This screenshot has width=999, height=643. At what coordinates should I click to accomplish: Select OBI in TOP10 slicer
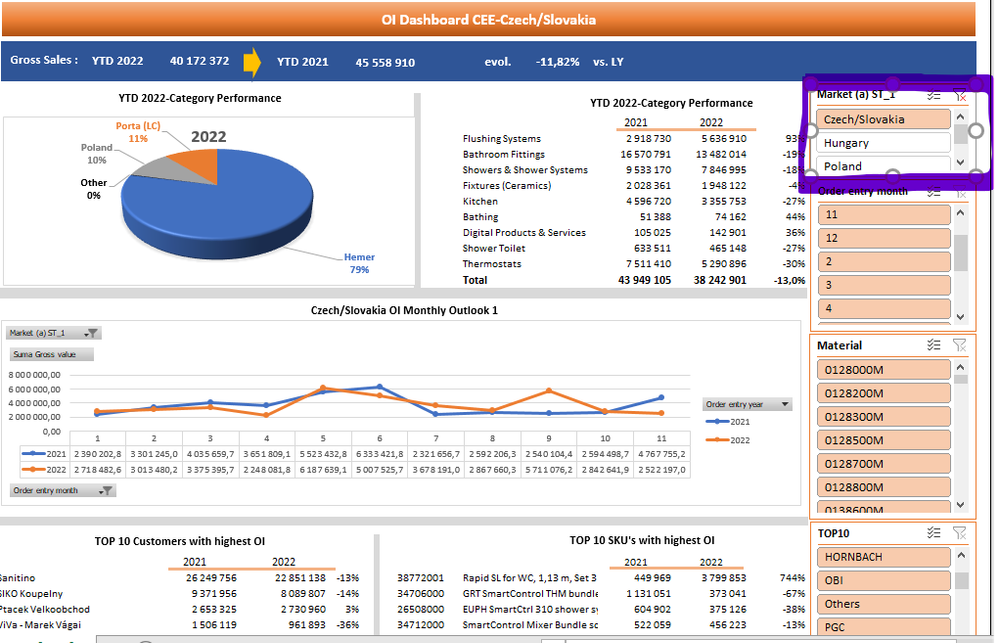coord(884,581)
